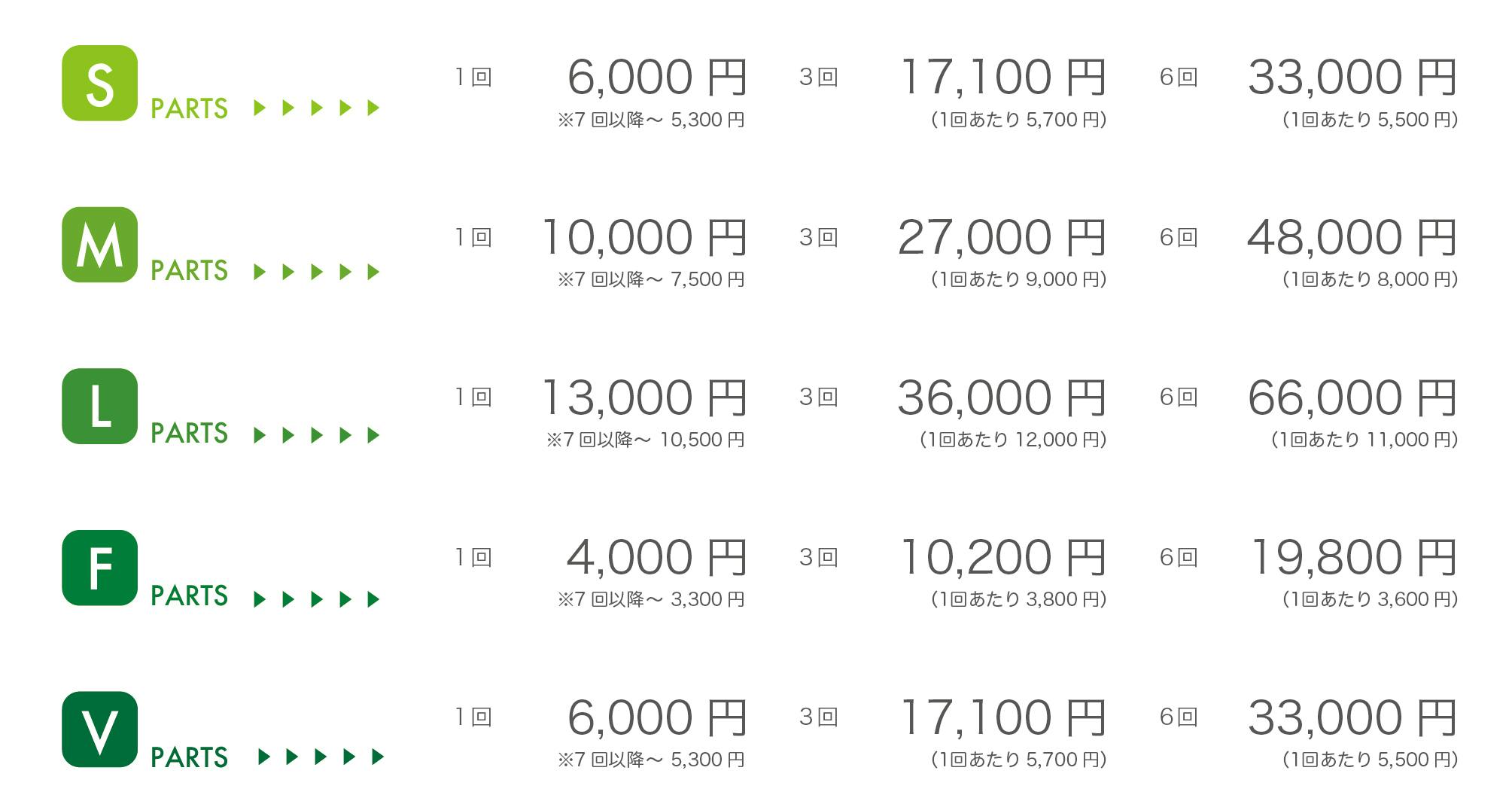Select the S parts 6,000 yen single price
1512x801 pixels.
(656, 78)
